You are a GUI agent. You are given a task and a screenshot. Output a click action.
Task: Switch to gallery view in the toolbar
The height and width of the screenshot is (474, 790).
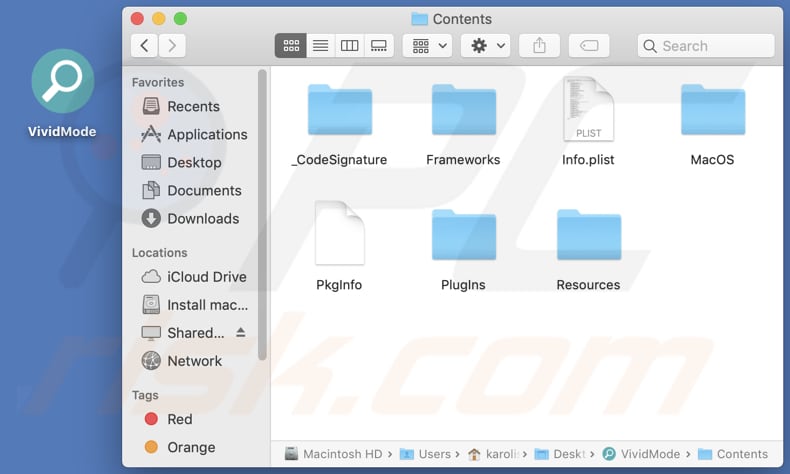pyautogui.click(x=378, y=46)
